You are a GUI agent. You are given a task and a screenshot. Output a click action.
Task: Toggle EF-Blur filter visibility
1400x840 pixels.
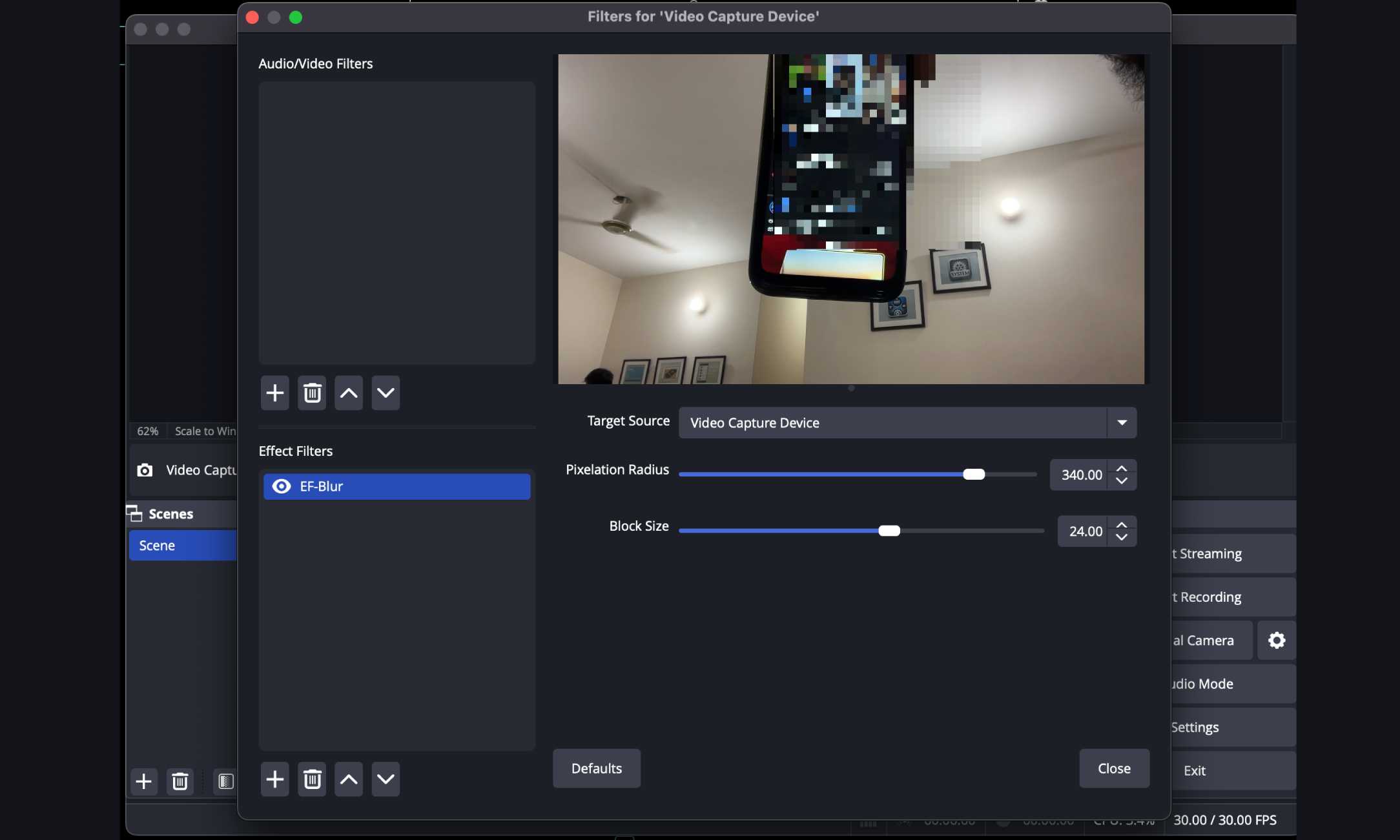(281, 486)
